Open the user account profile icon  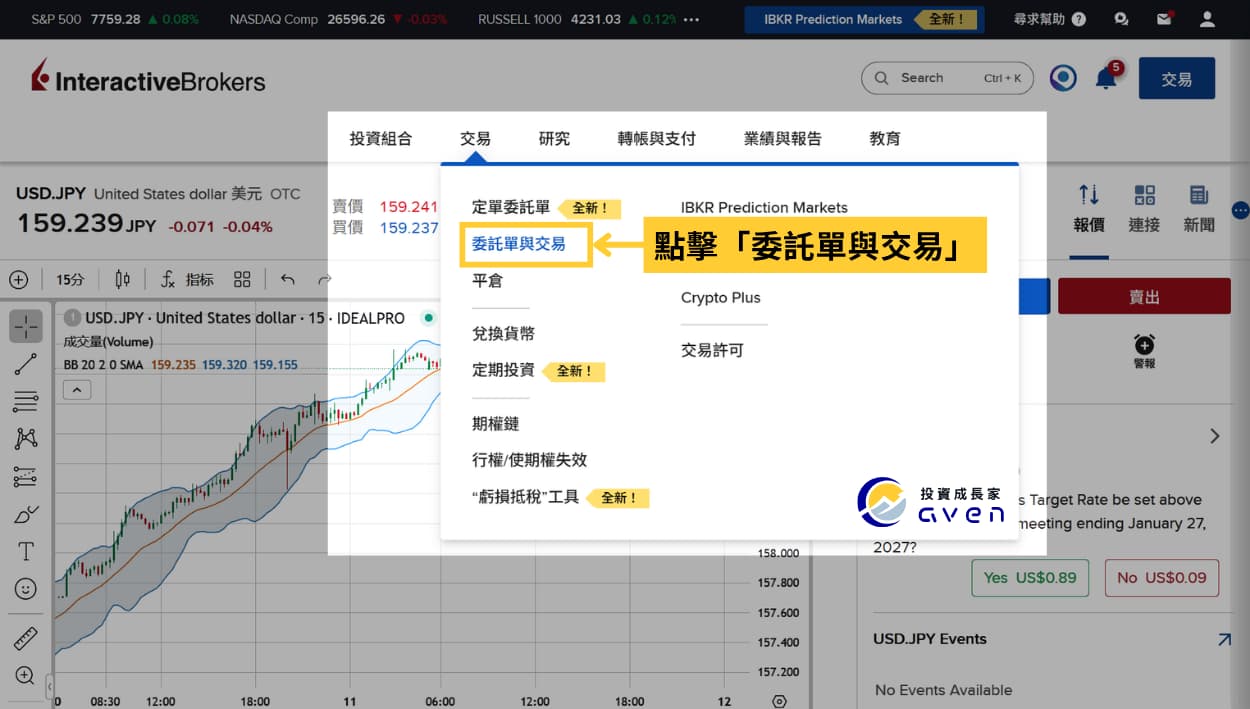tap(1208, 19)
